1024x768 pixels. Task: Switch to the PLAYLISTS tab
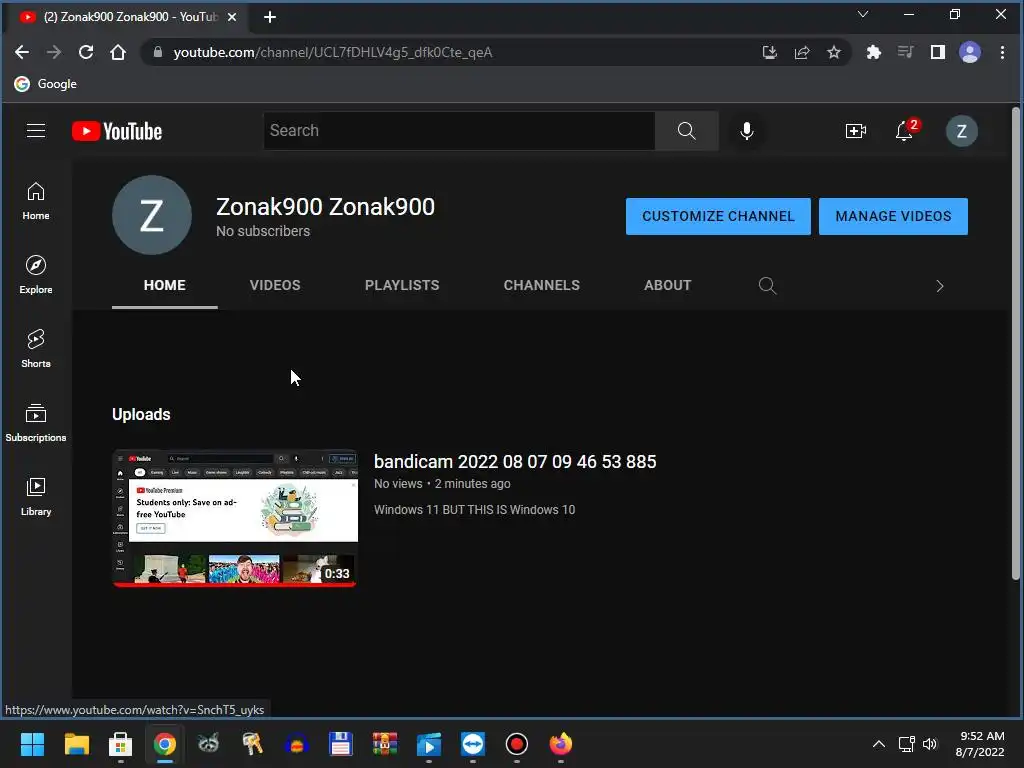click(x=402, y=285)
